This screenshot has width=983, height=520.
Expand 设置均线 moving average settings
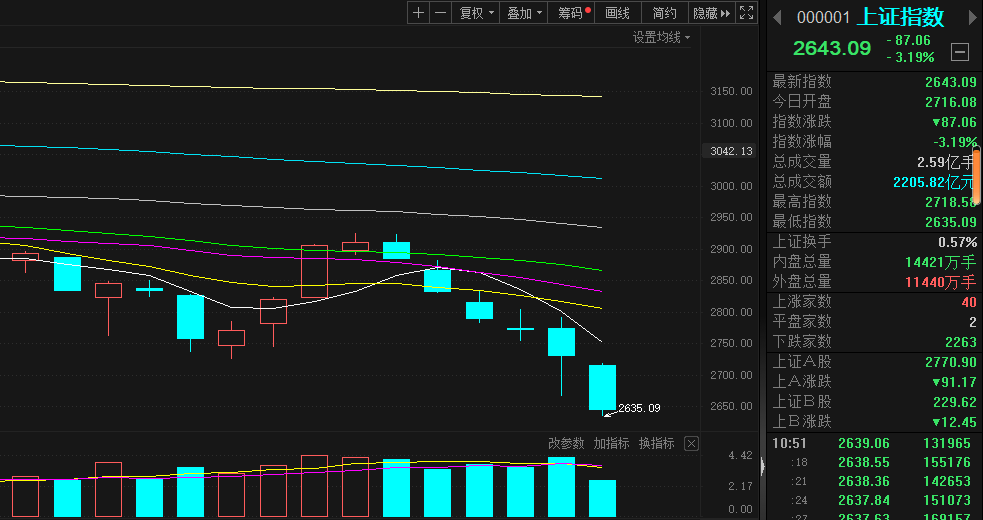662,37
